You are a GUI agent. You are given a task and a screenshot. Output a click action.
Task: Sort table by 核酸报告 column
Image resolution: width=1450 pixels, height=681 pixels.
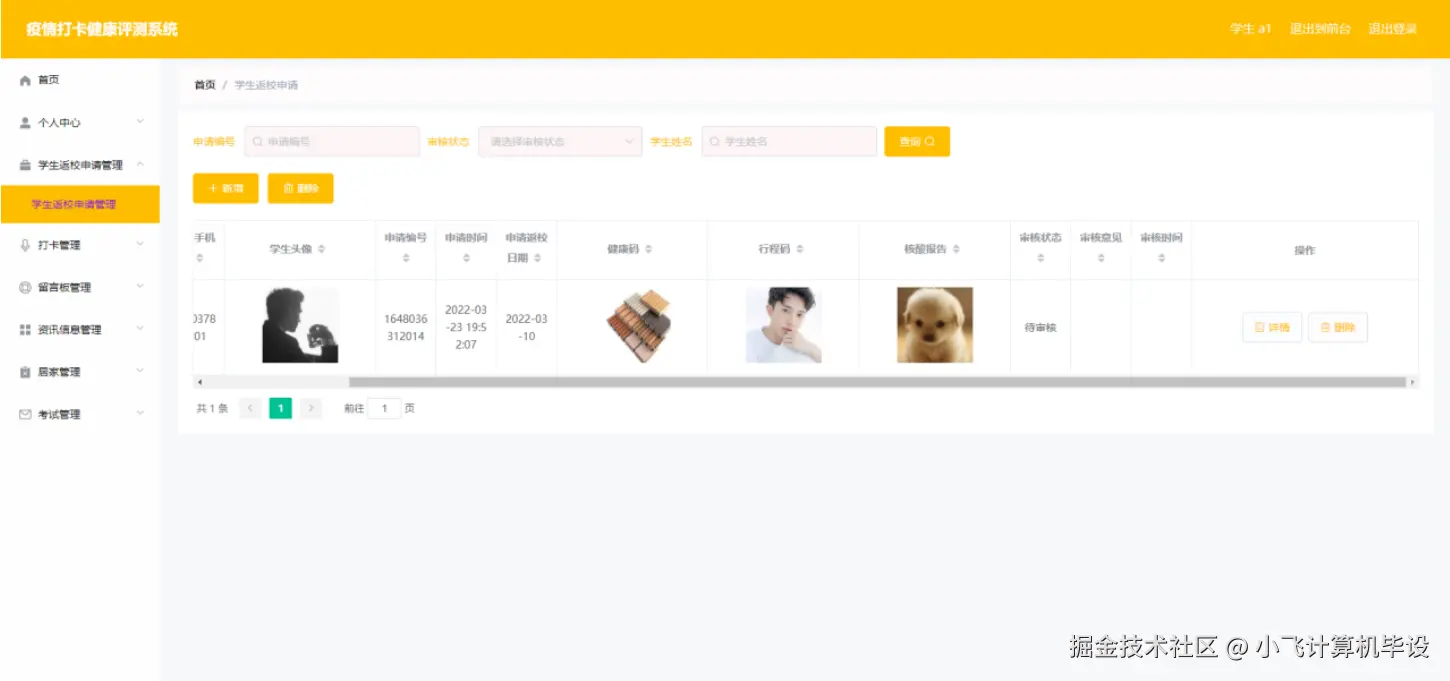pyautogui.click(x=956, y=249)
